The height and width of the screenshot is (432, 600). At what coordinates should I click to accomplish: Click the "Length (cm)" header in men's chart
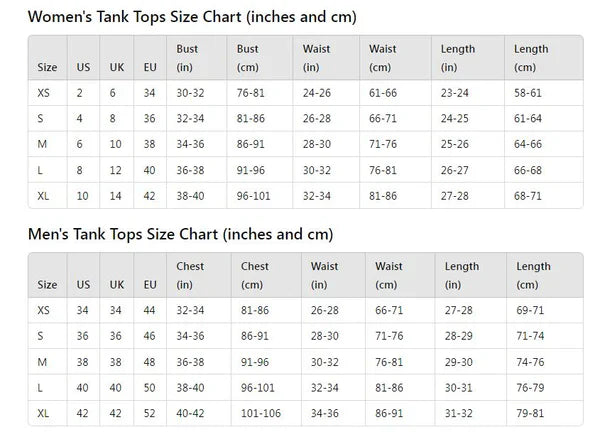tap(534, 275)
